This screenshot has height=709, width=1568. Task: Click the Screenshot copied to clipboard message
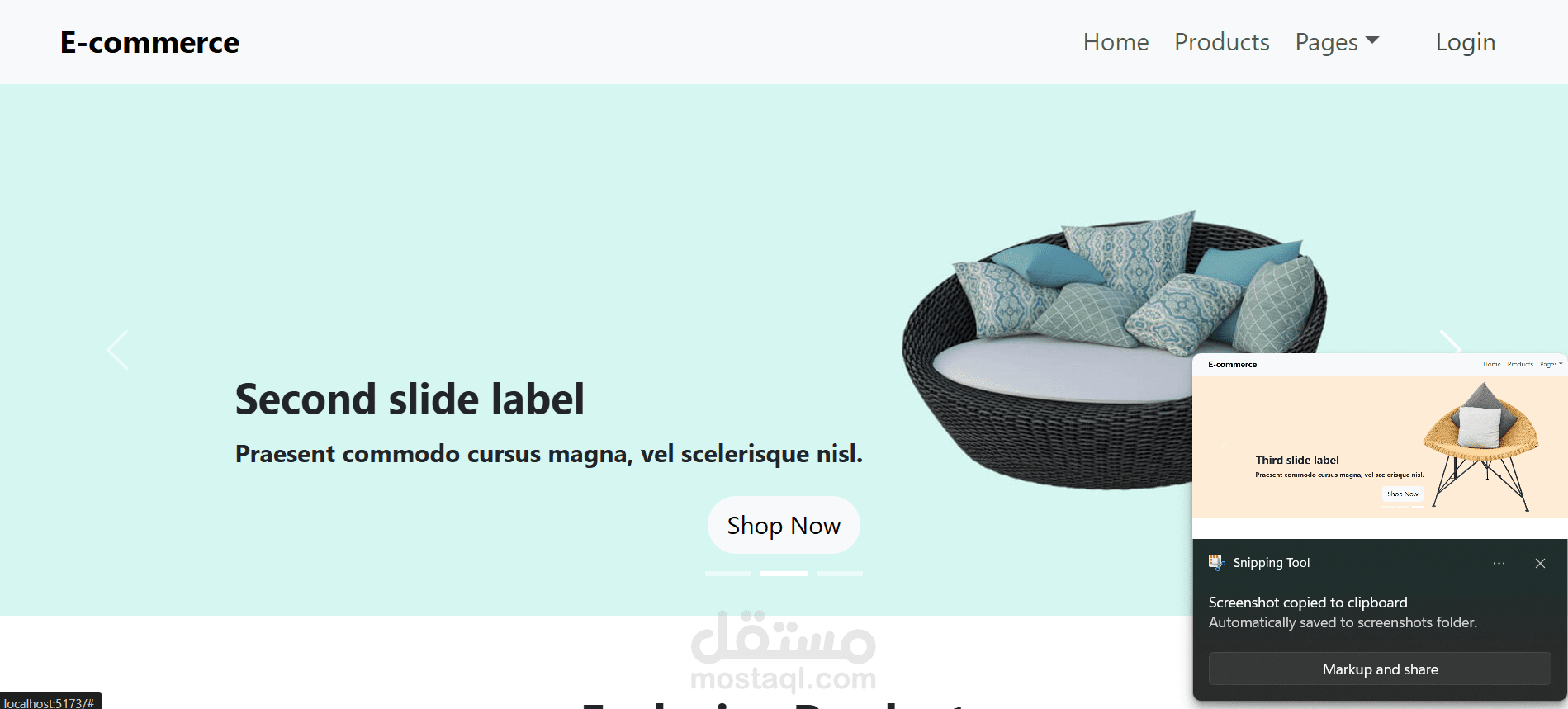click(1308, 603)
